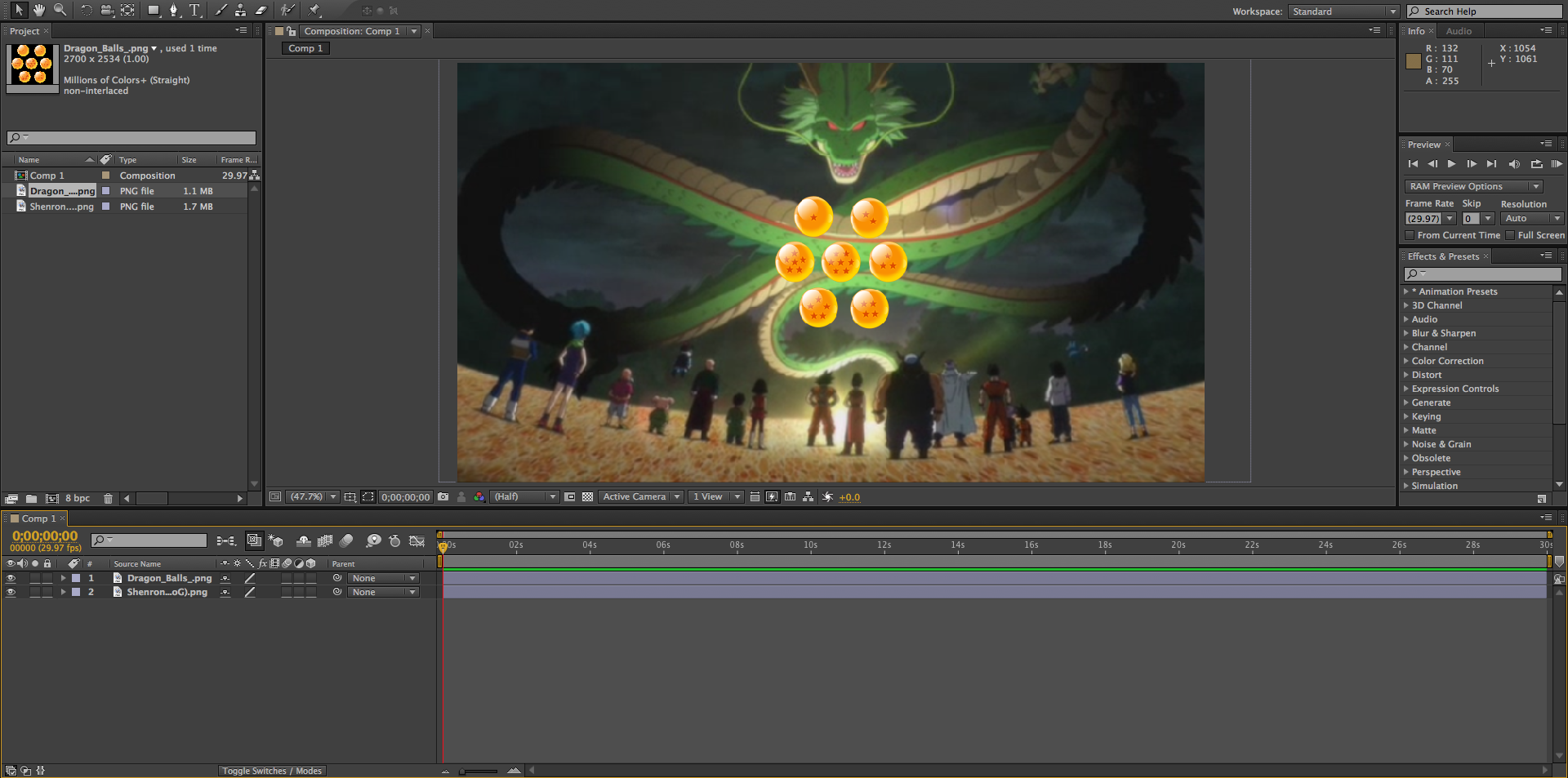The height and width of the screenshot is (778, 1568).
Task: Enable the From Current Time checkbox
Action: pos(1410,235)
